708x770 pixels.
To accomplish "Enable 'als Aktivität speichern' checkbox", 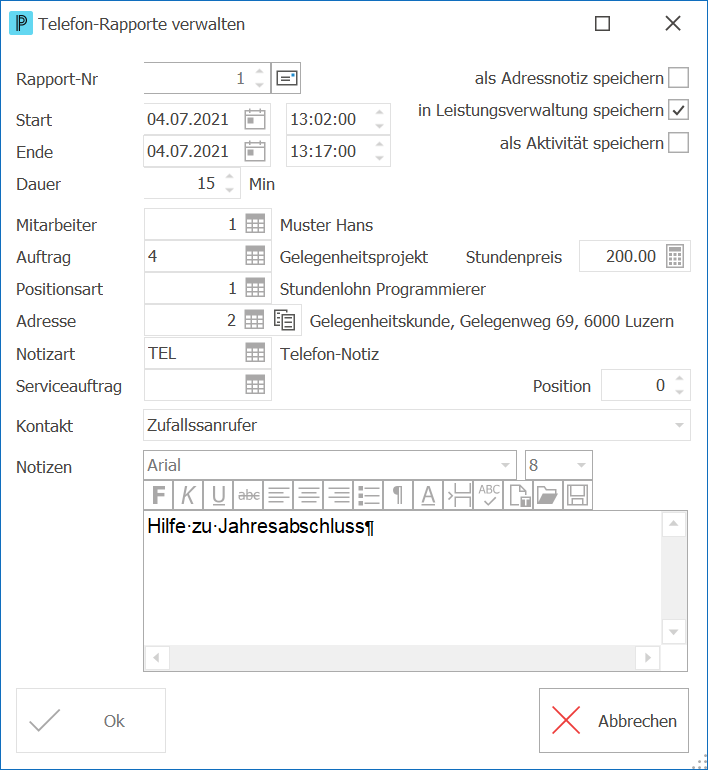I will (x=678, y=143).
